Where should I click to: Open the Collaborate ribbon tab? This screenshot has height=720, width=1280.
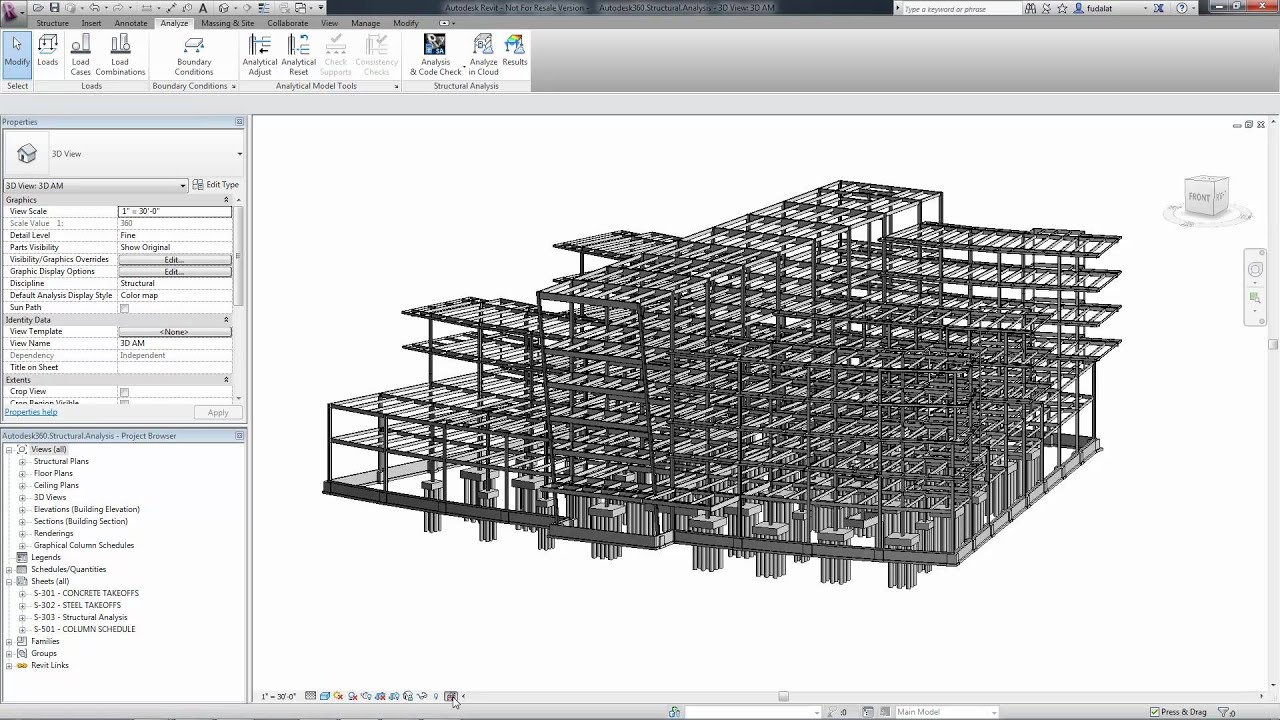pos(287,23)
